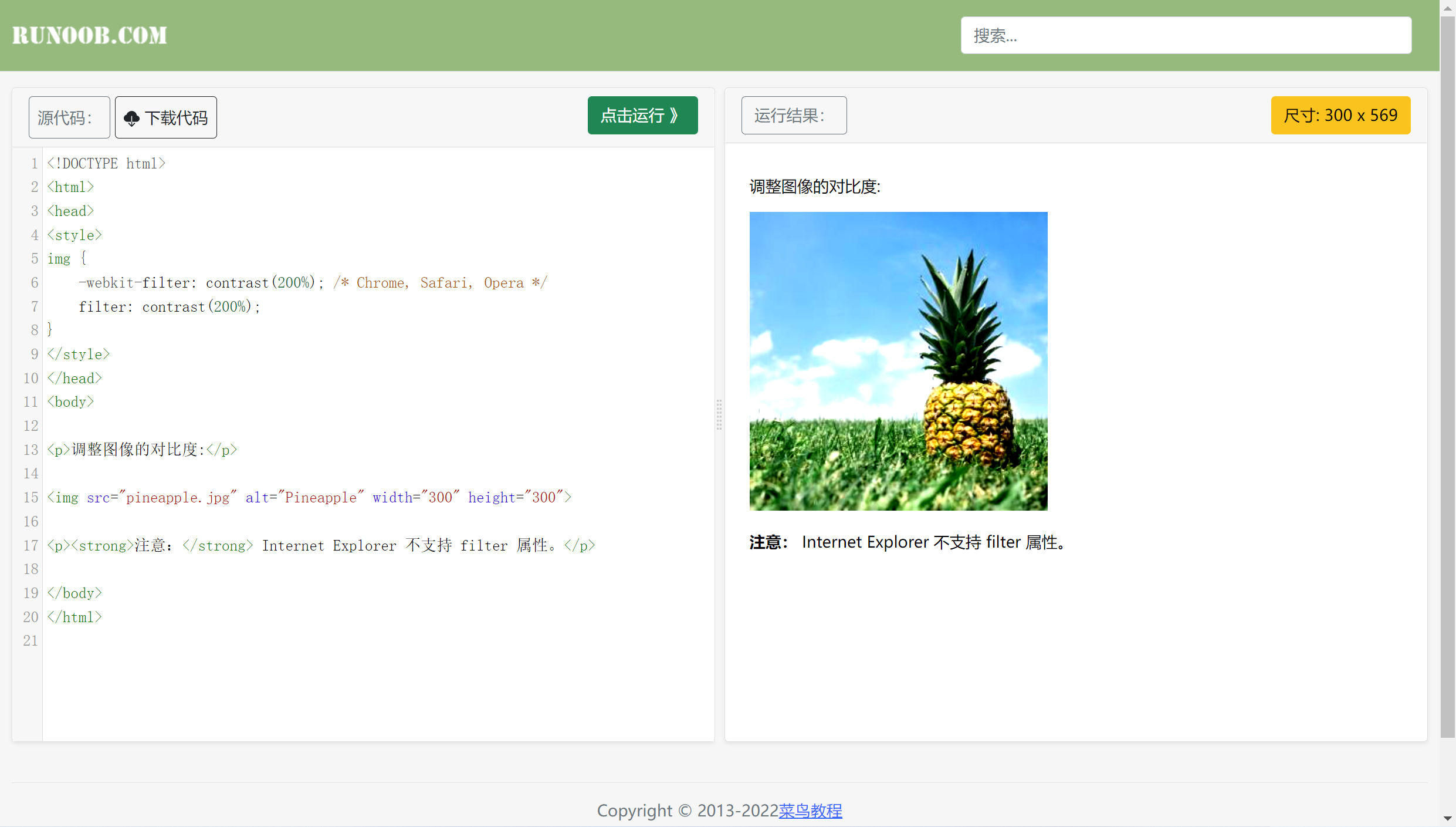
Task: Click the 'img {' selector line
Action: 67,258
